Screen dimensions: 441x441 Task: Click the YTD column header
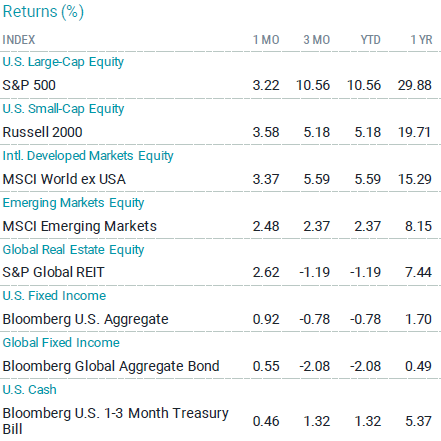(x=370, y=40)
